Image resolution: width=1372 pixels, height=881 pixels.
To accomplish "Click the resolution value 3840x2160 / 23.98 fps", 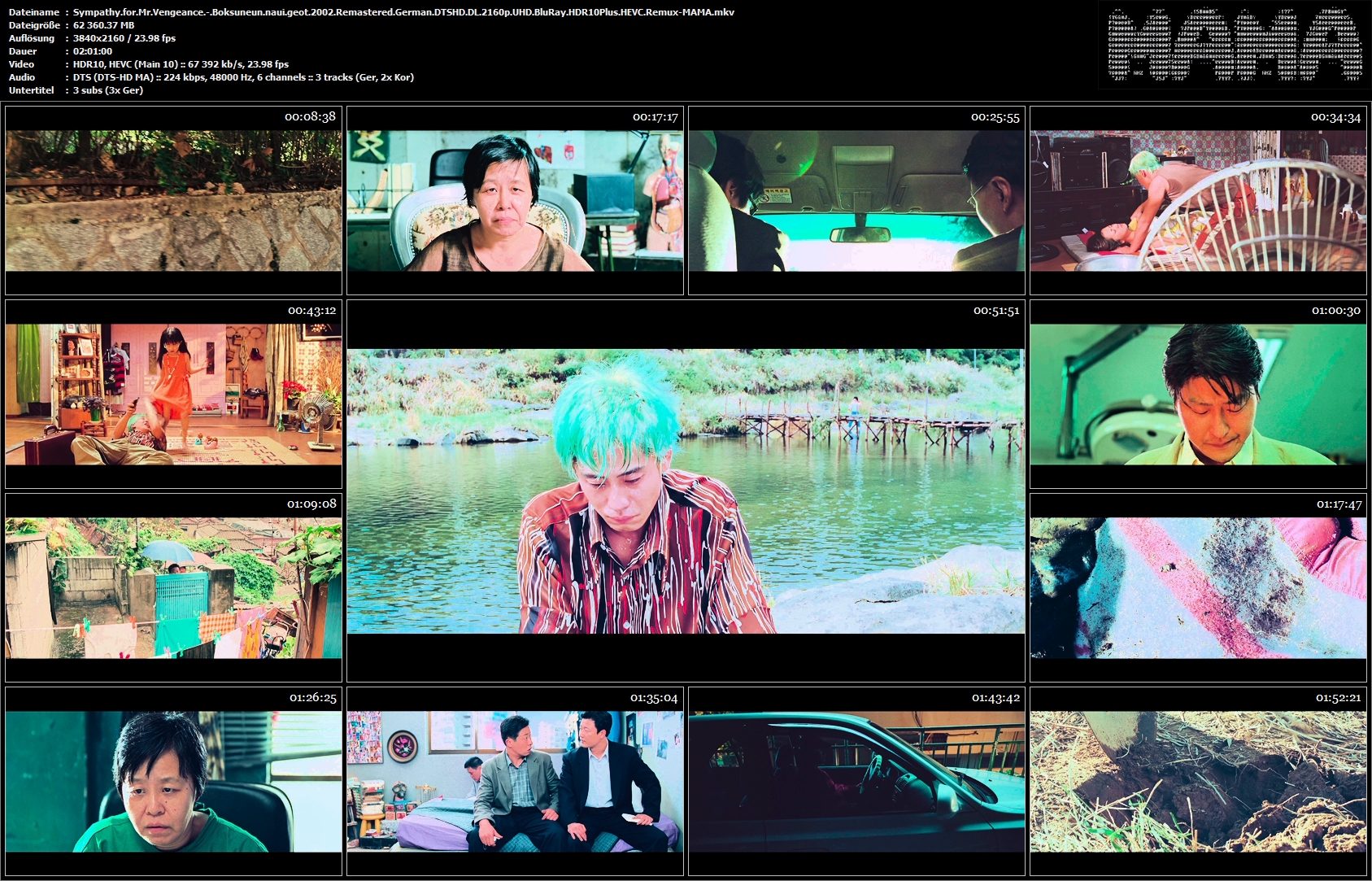I will 124,38.
